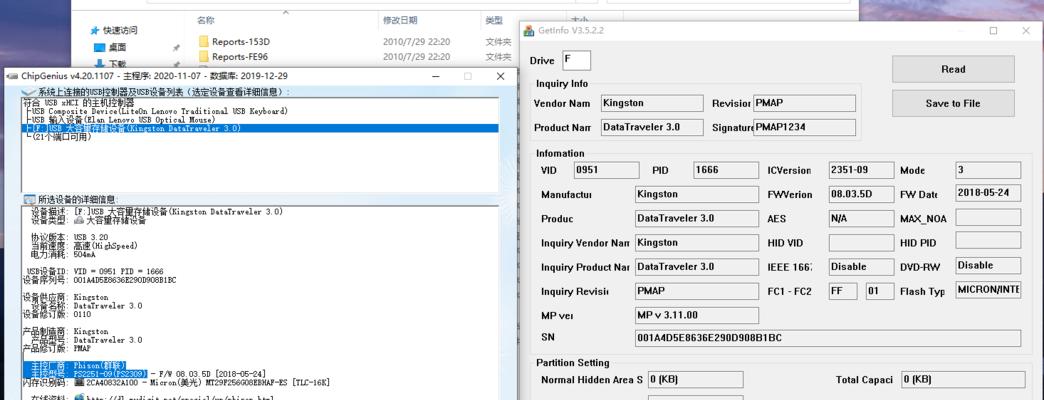Close the GetInfo window
Viewport: 1044px width, 400px height.
(x=1025, y=31)
